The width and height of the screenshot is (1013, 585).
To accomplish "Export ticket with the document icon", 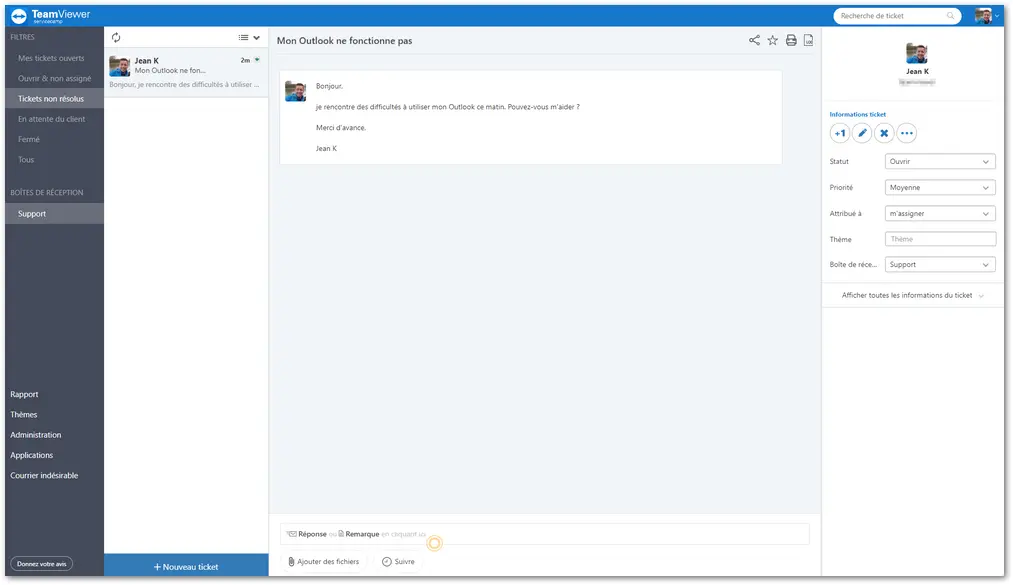I will (808, 41).
